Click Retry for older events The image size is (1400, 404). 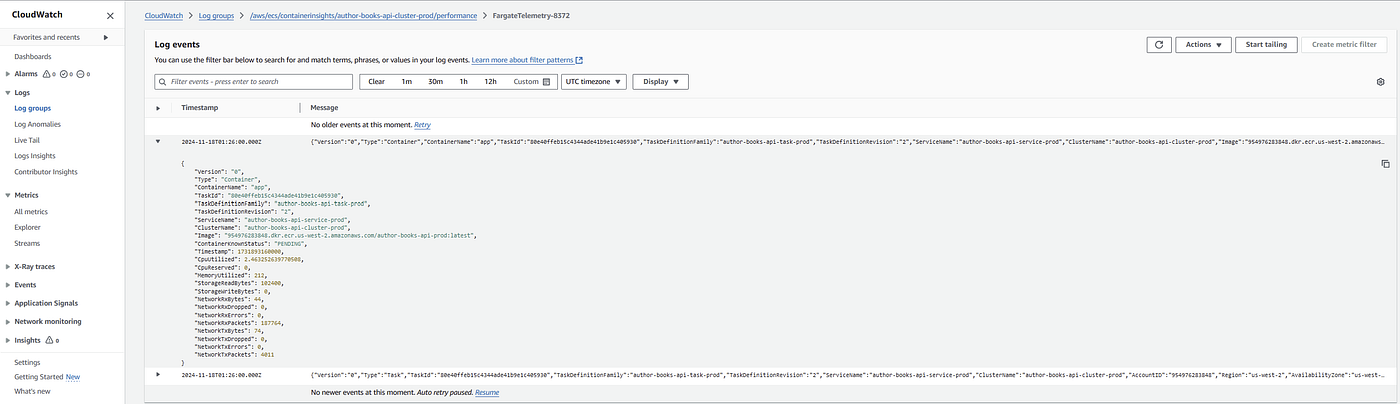tap(422, 125)
